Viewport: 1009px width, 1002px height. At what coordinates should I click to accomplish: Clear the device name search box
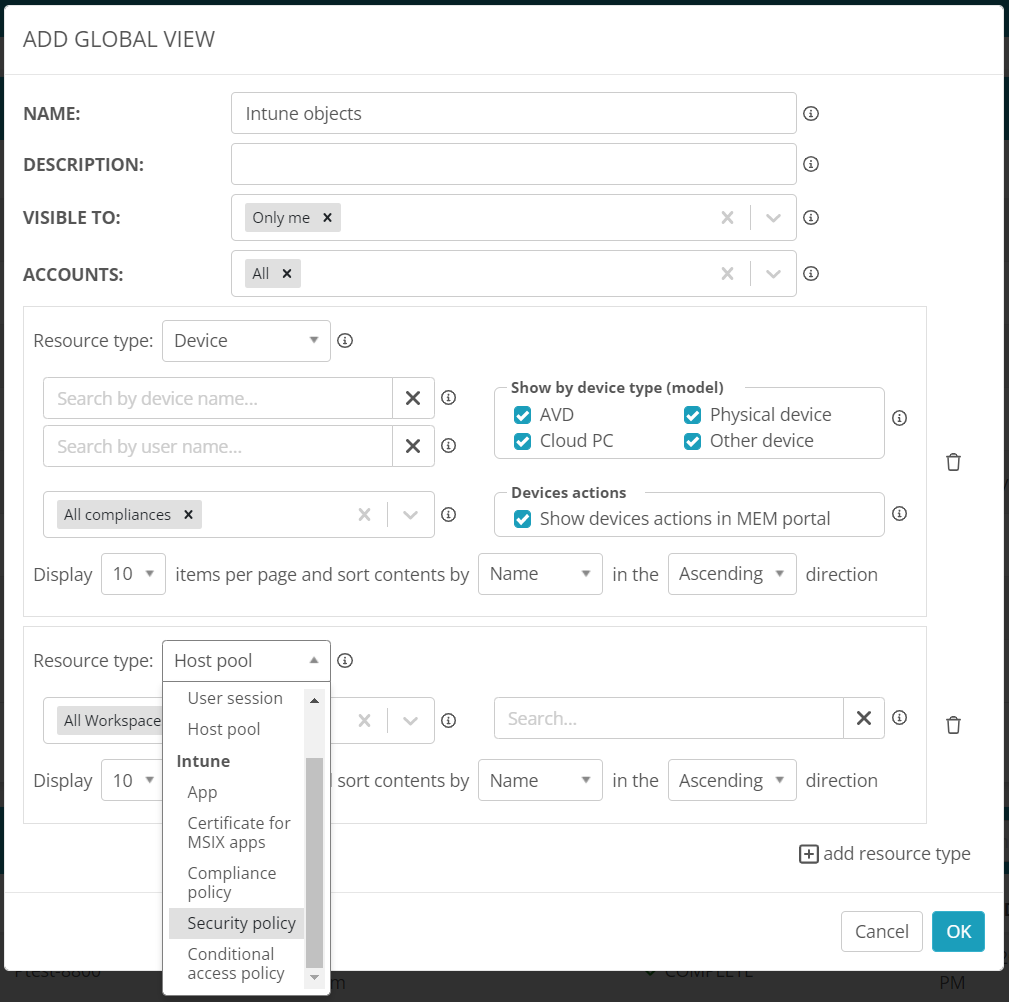pyautogui.click(x=413, y=398)
